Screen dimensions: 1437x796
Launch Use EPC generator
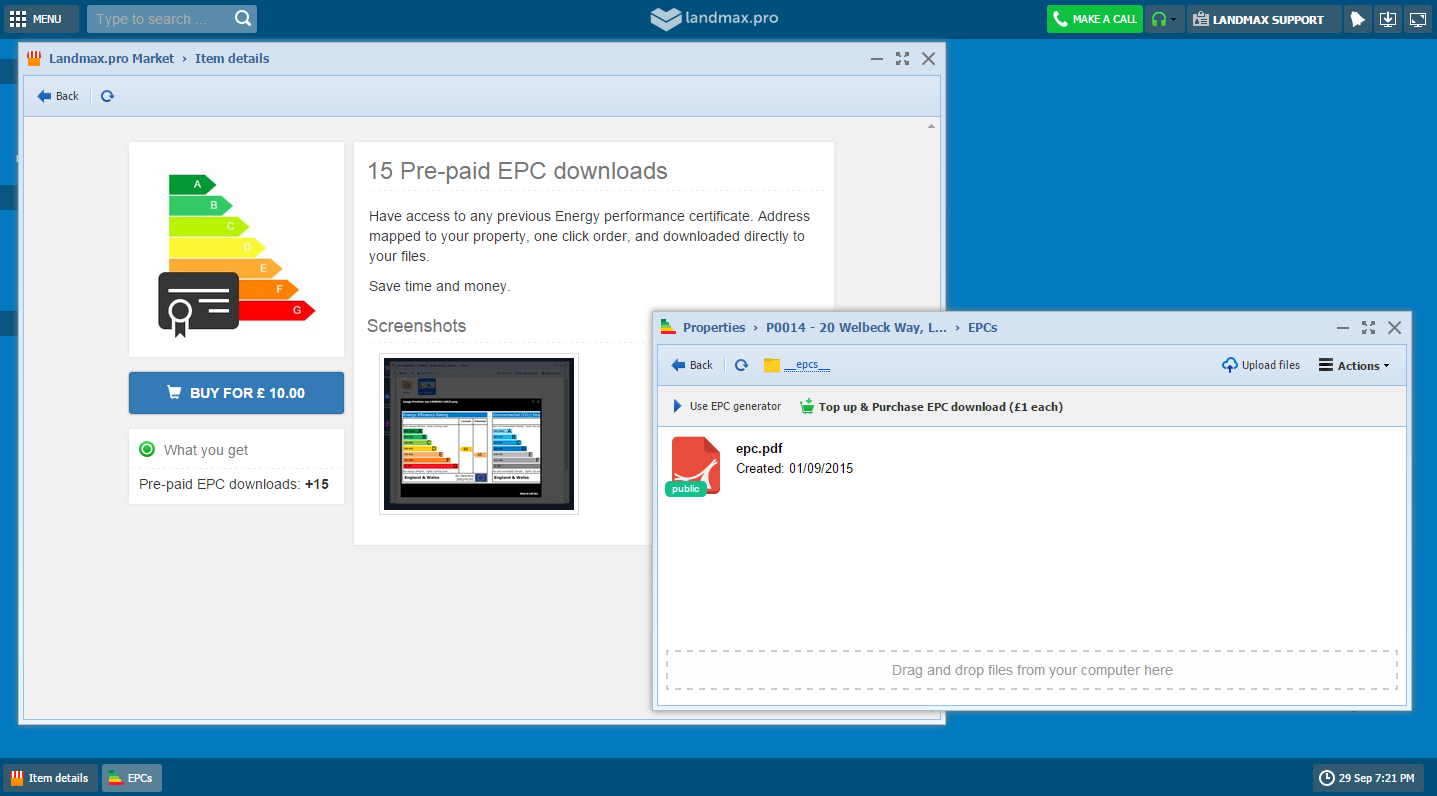coord(726,407)
